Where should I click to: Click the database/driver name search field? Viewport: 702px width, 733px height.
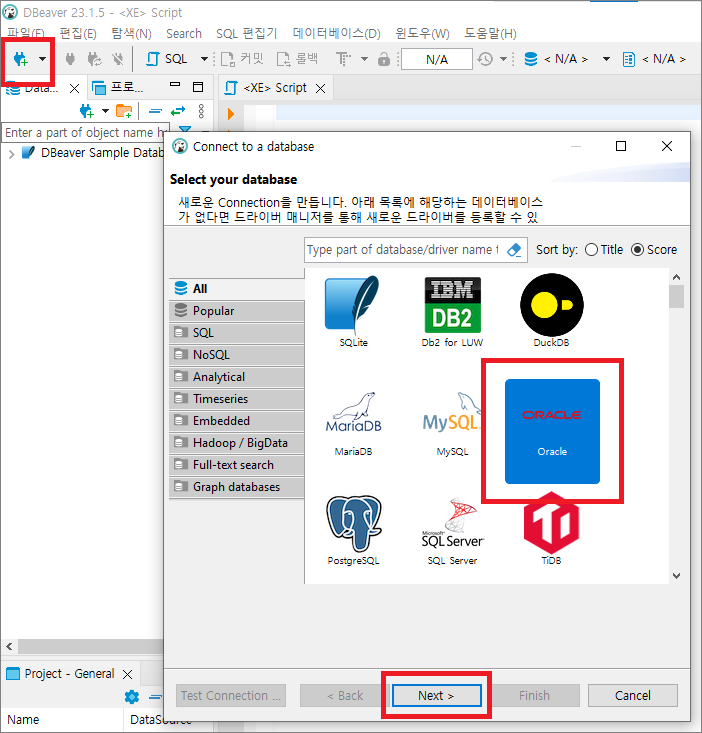405,250
